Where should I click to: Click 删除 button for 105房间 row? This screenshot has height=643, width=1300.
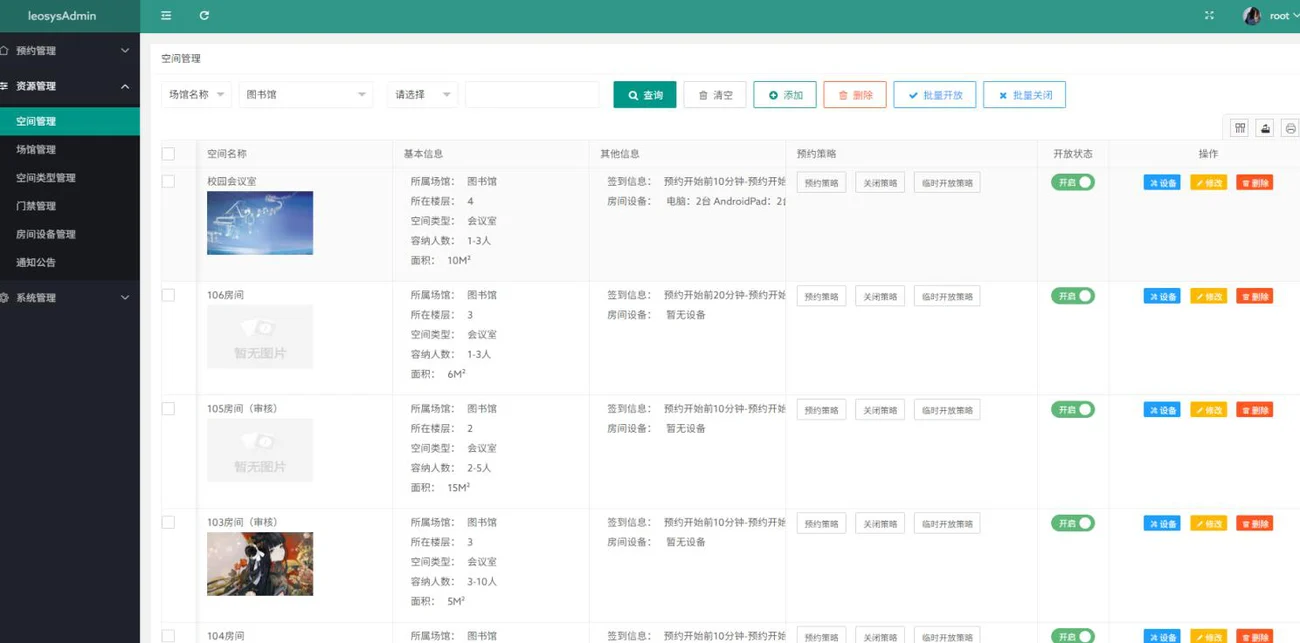coord(1255,410)
